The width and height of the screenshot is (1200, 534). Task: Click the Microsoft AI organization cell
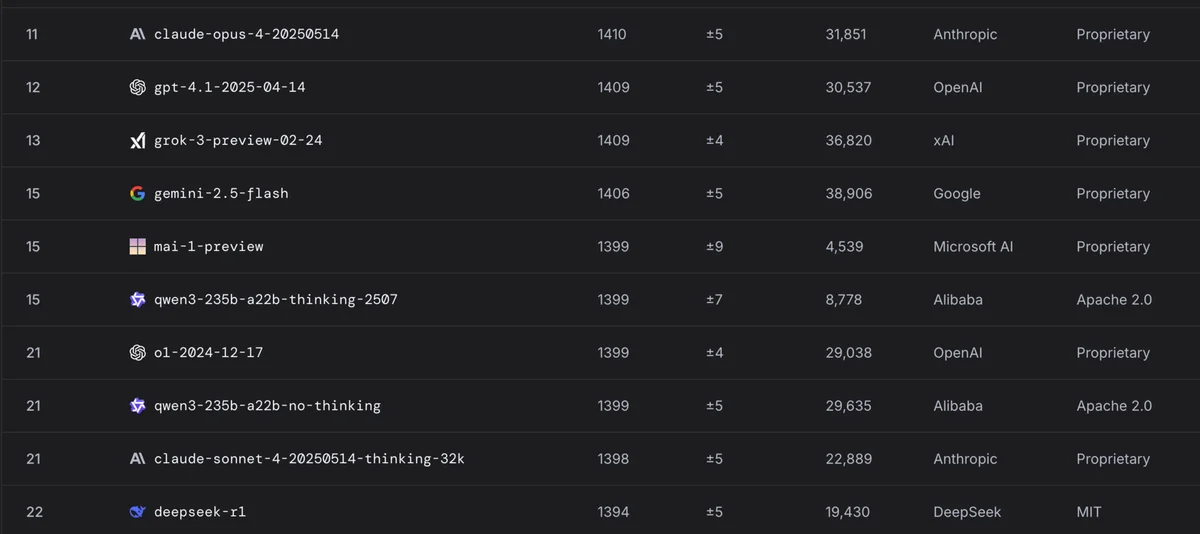973,247
